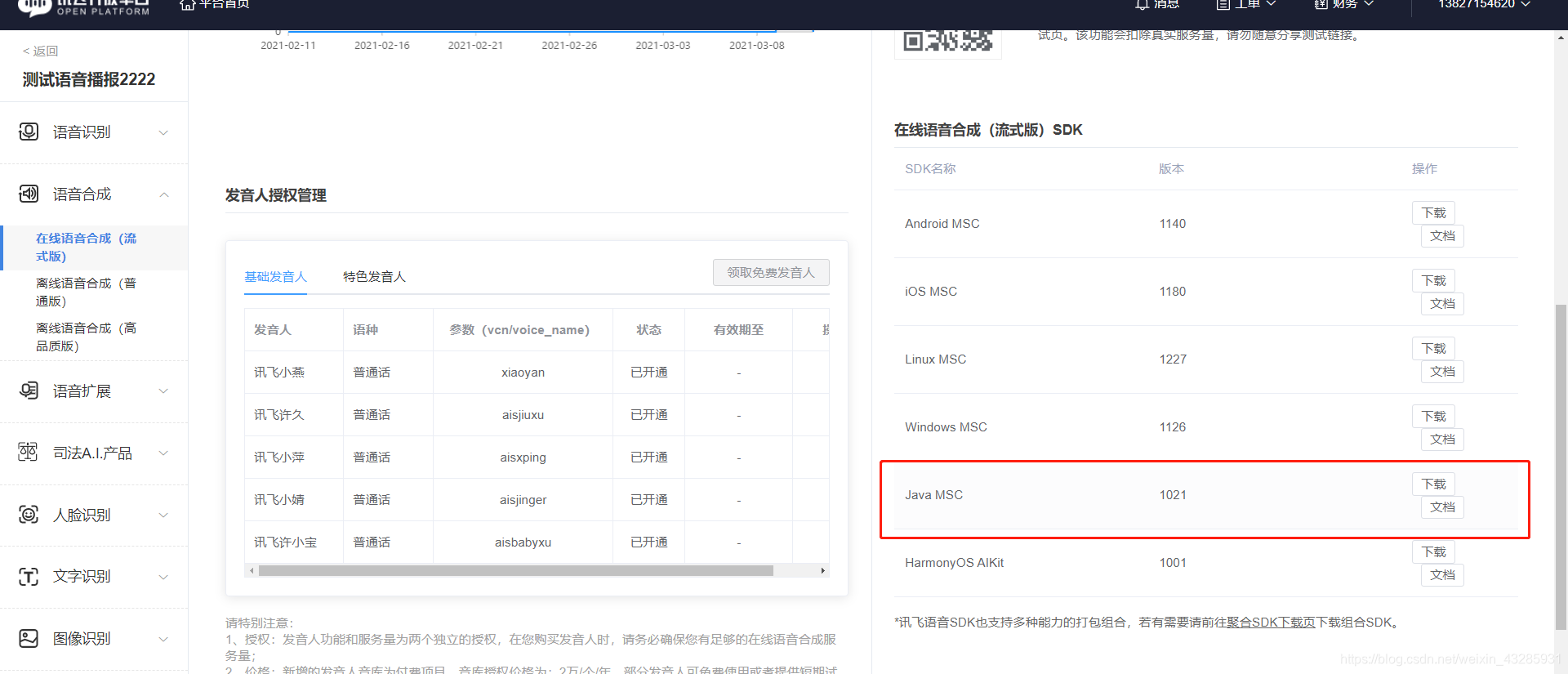1568x674 pixels.
Task: Click the 司法A.I.产品 sidebar icon
Action: tap(29, 452)
